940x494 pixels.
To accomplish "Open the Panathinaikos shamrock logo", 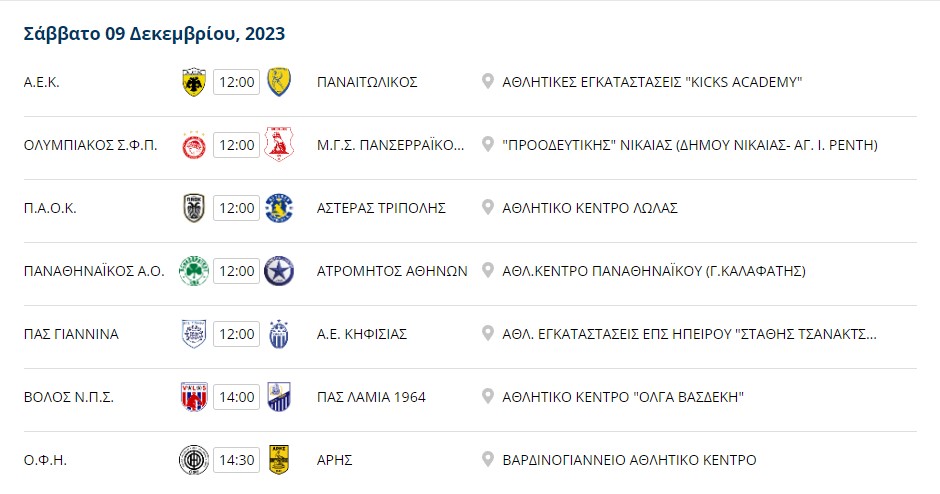I will tap(194, 271).
